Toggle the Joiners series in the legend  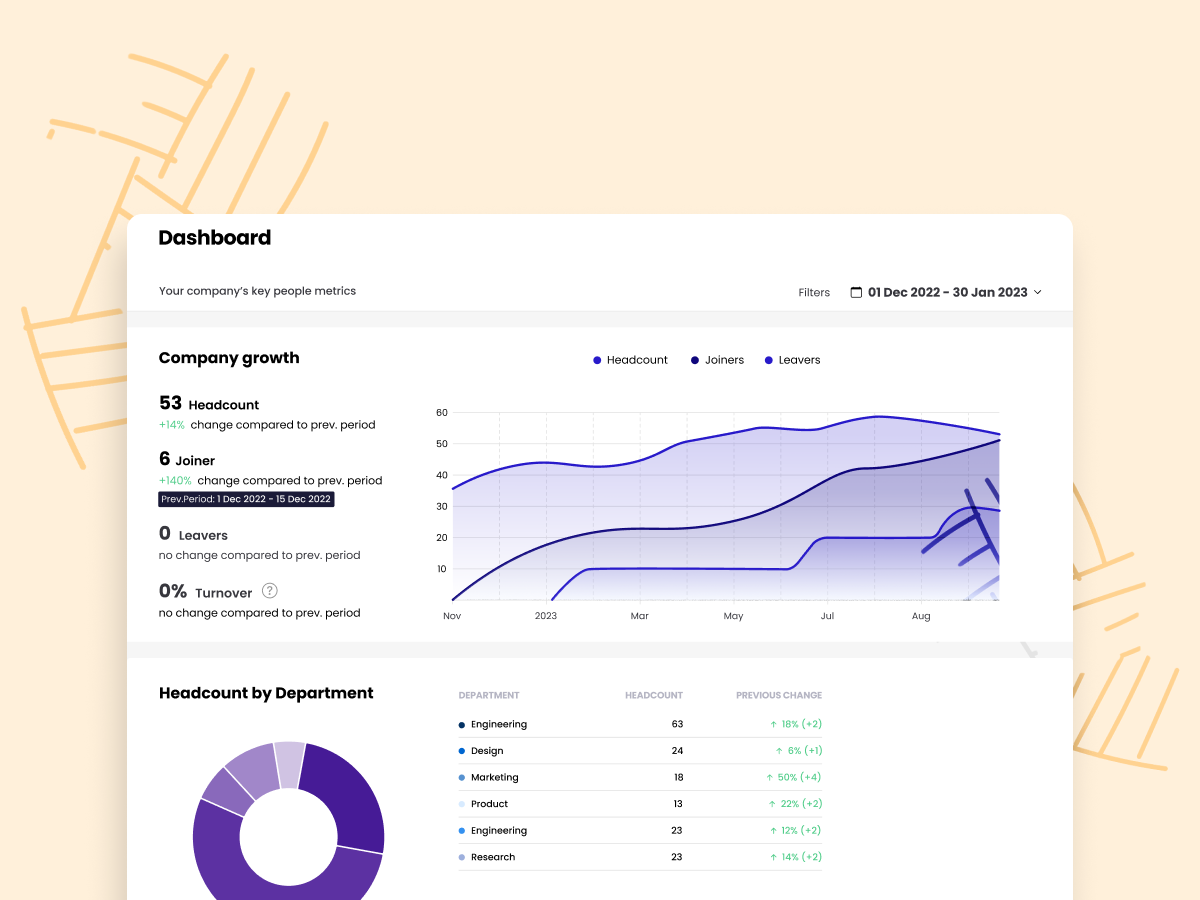click(x=717, y=359)
